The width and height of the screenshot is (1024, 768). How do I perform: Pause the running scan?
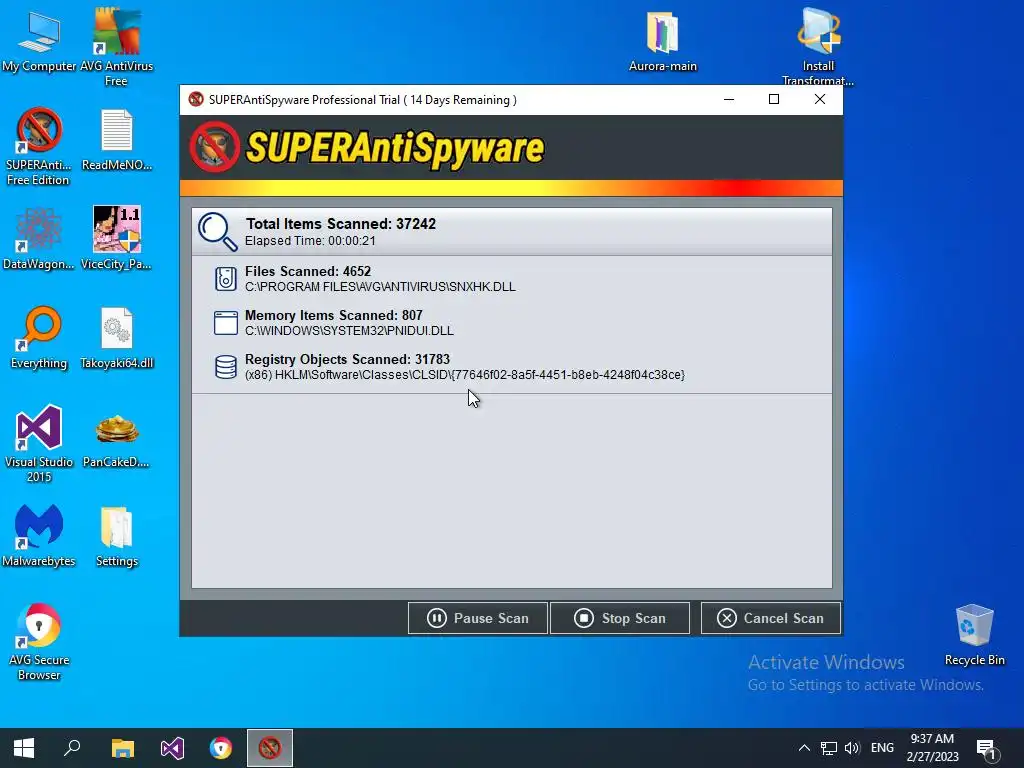tap(478, 618)
